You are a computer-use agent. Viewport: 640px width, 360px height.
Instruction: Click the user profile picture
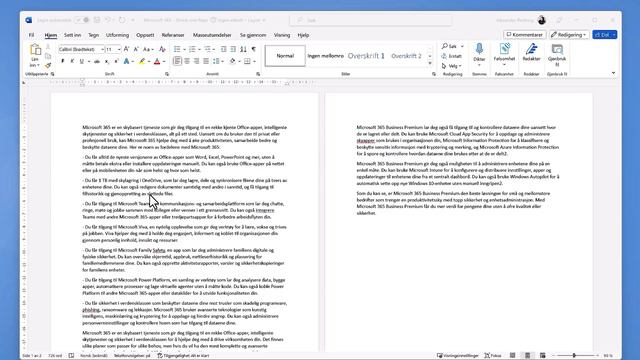coord(542,20)
